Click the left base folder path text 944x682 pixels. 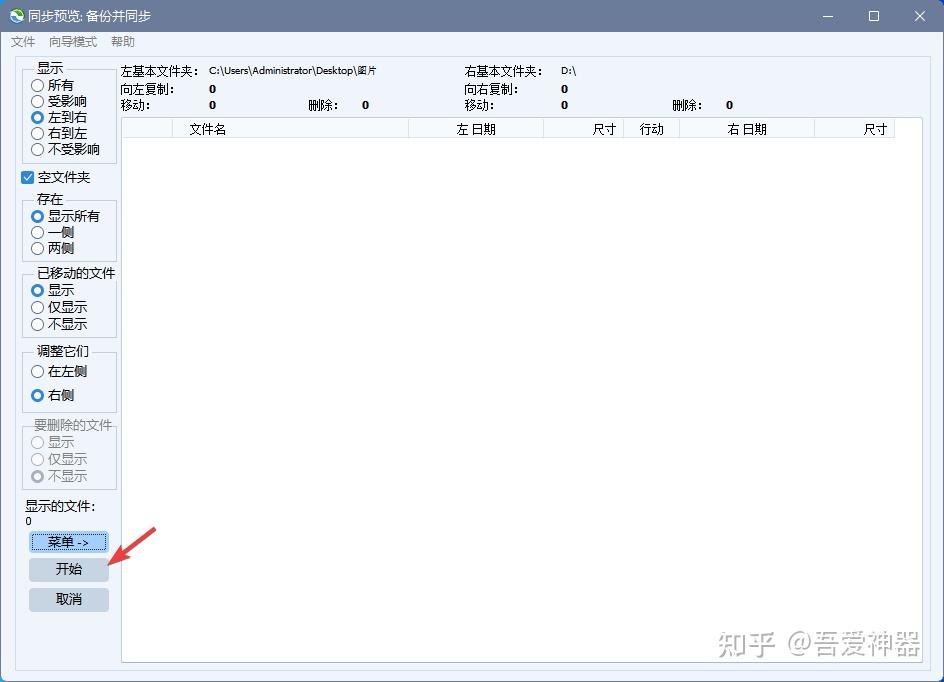point(293,71)
